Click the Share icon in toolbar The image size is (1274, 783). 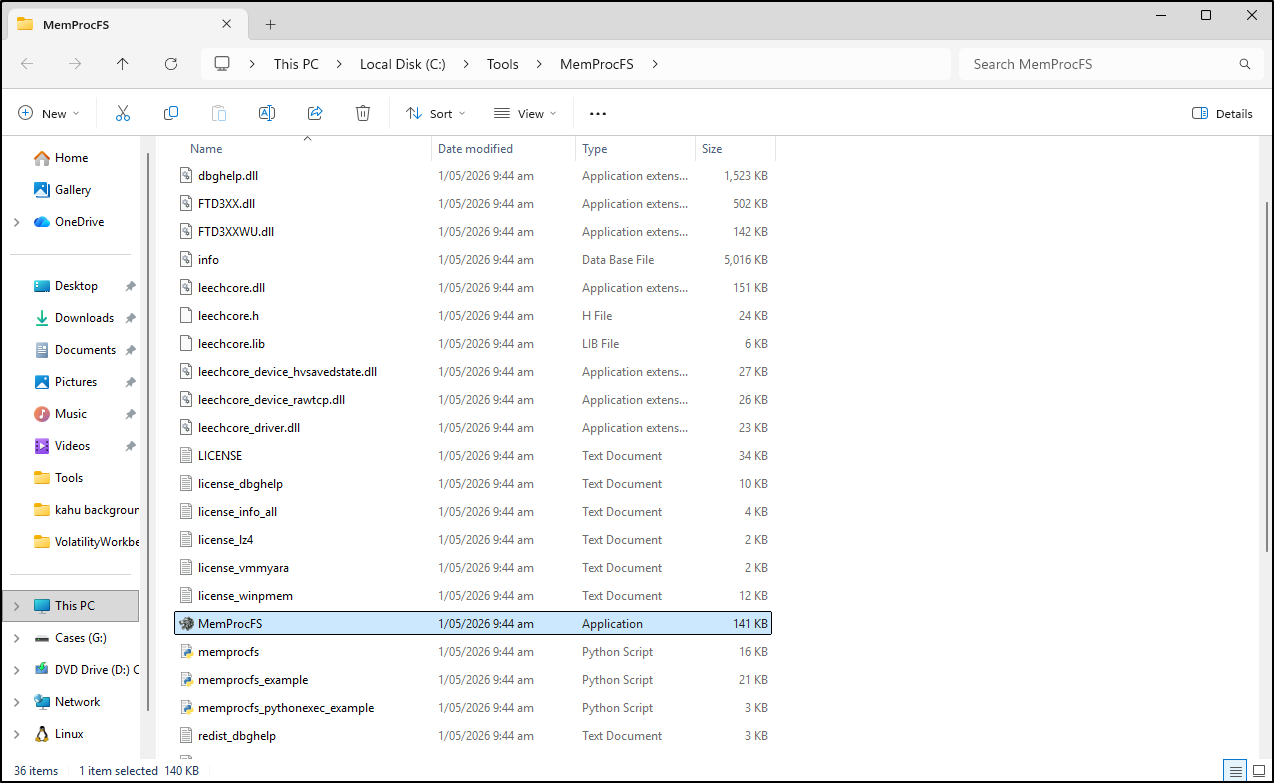315,113
